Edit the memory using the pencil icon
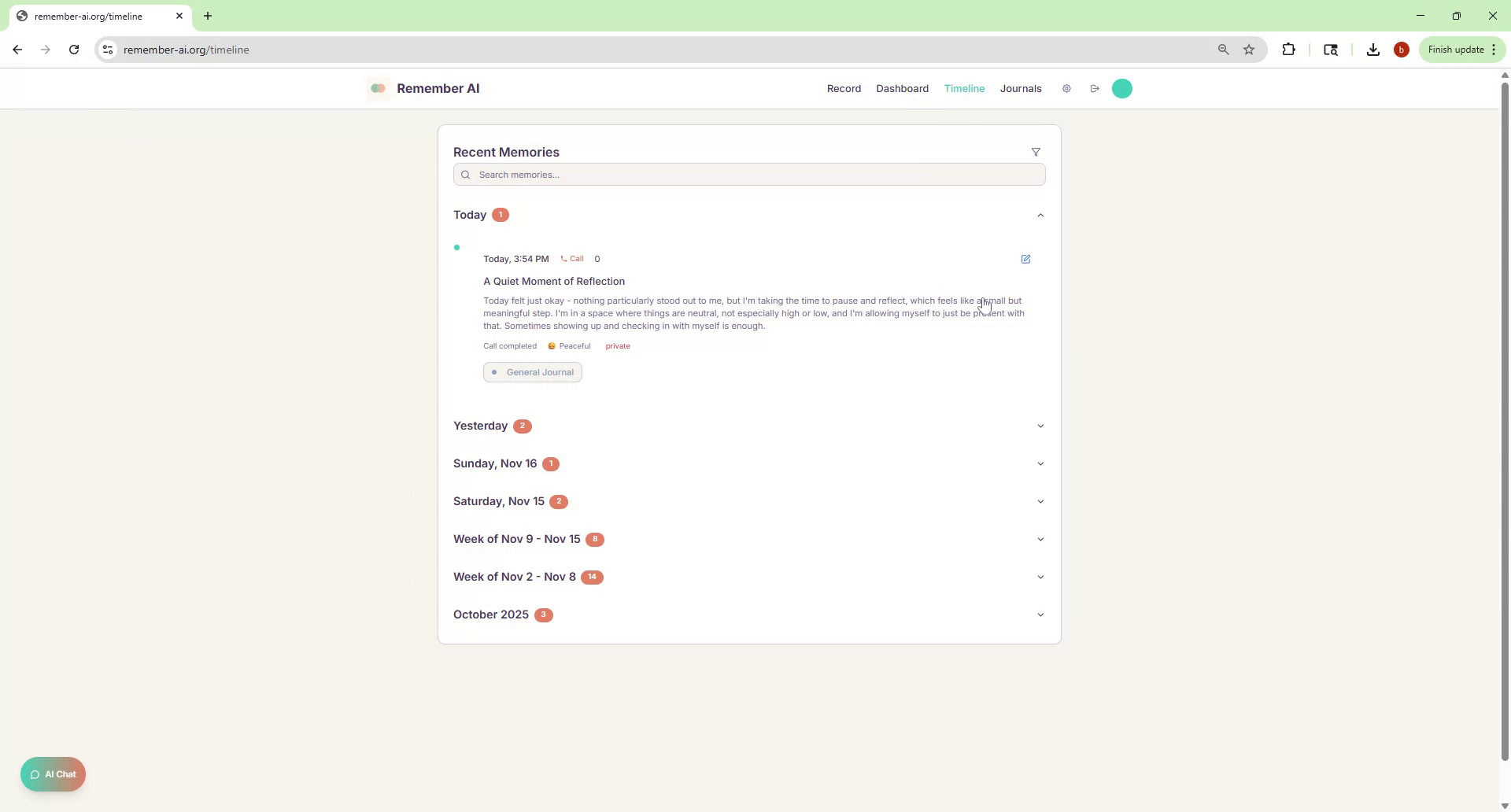Viewport: 1511px width, 812px height. [1025, 259]
